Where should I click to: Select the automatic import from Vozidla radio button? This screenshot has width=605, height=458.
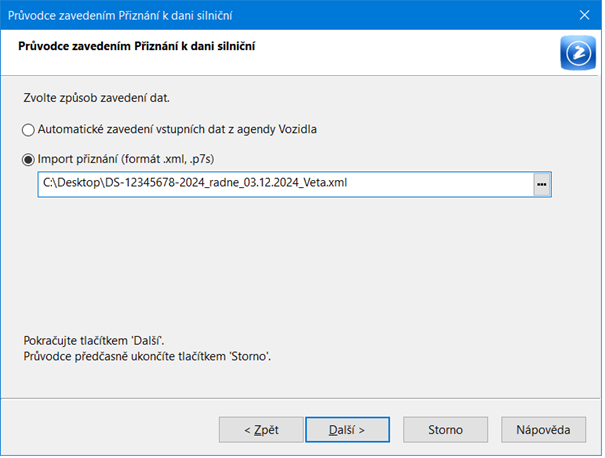click(x=28, y=130)
